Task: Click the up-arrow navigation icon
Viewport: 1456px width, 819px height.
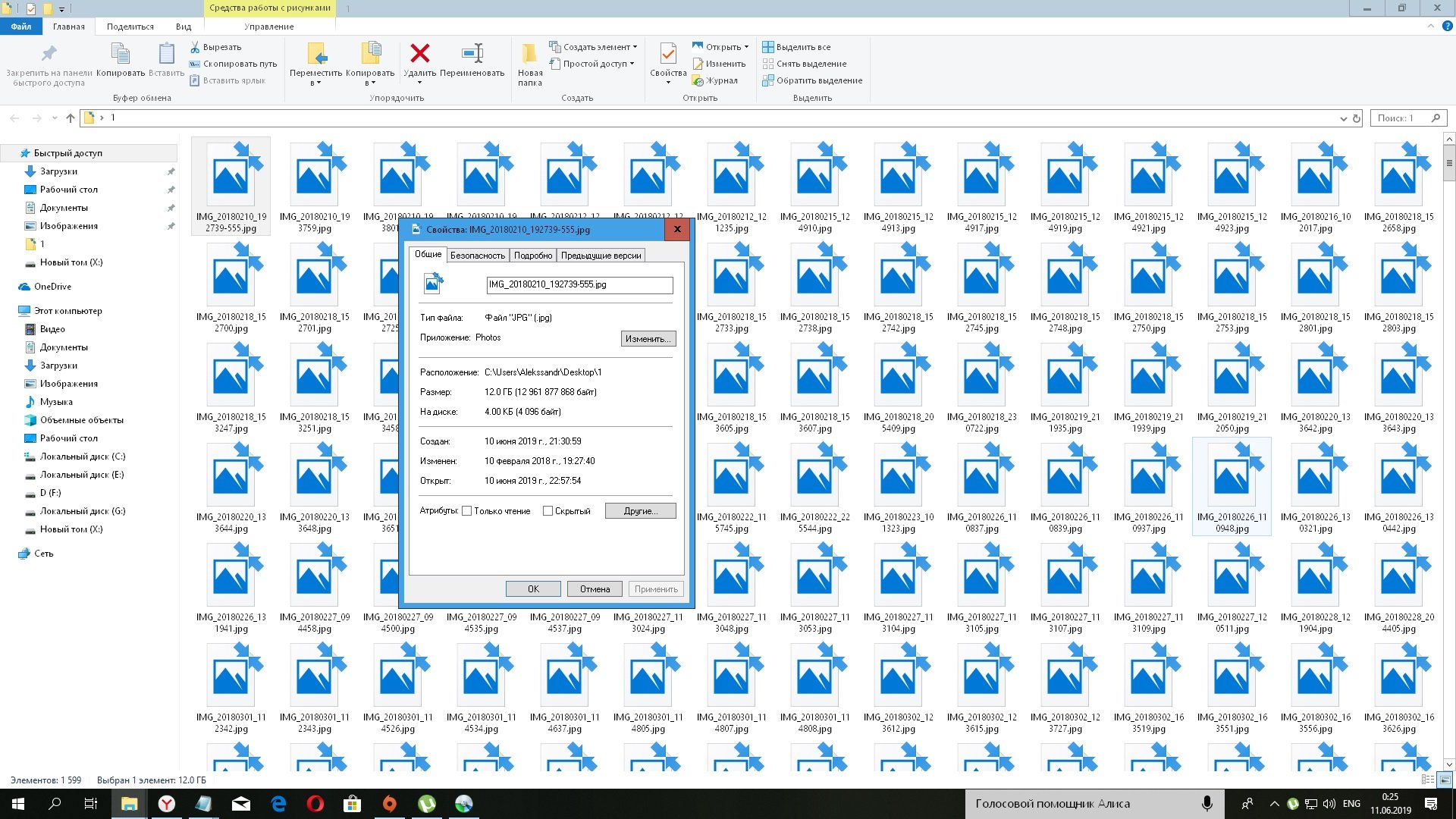Action: tap(71, 118)
